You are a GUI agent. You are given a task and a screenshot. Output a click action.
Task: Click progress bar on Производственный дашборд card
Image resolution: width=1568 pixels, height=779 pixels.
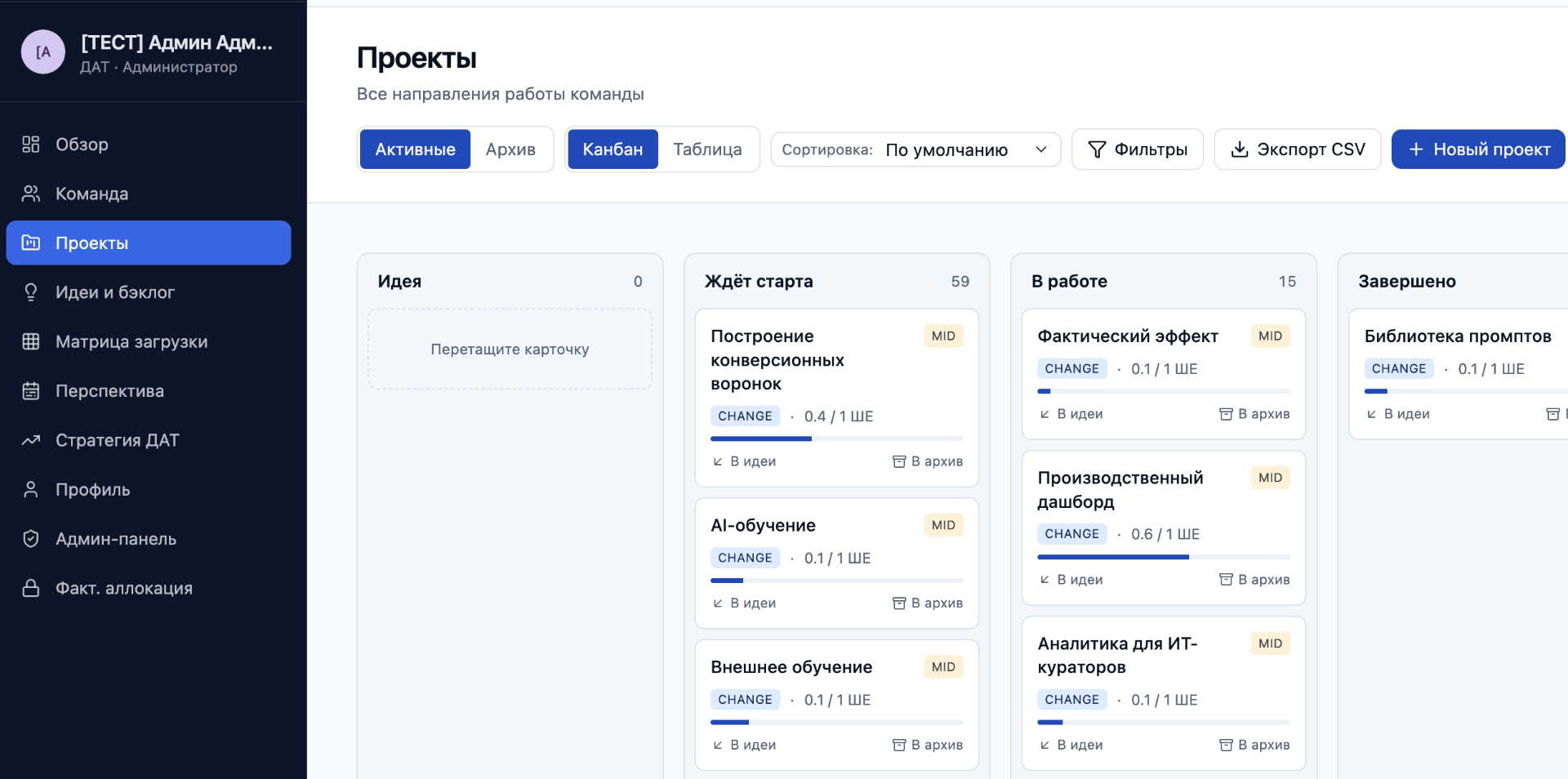pos(1164,557)
